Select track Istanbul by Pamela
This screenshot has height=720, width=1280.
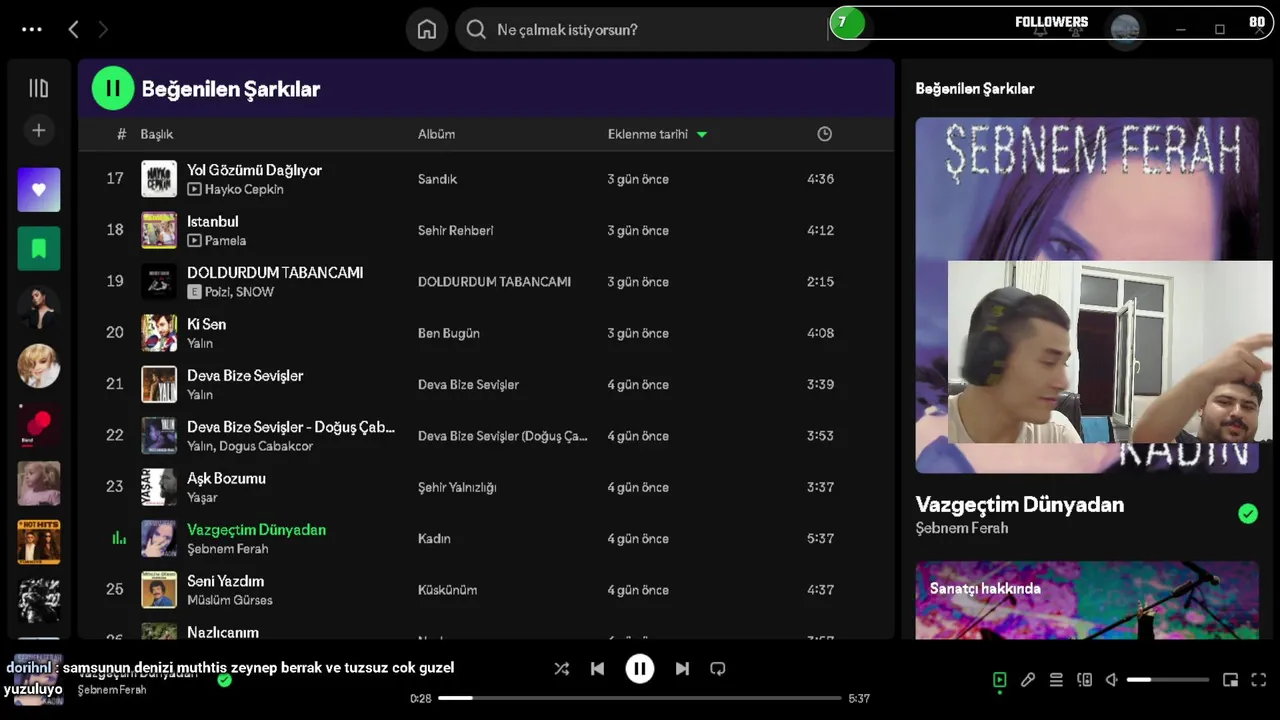(x=213, y=221)
